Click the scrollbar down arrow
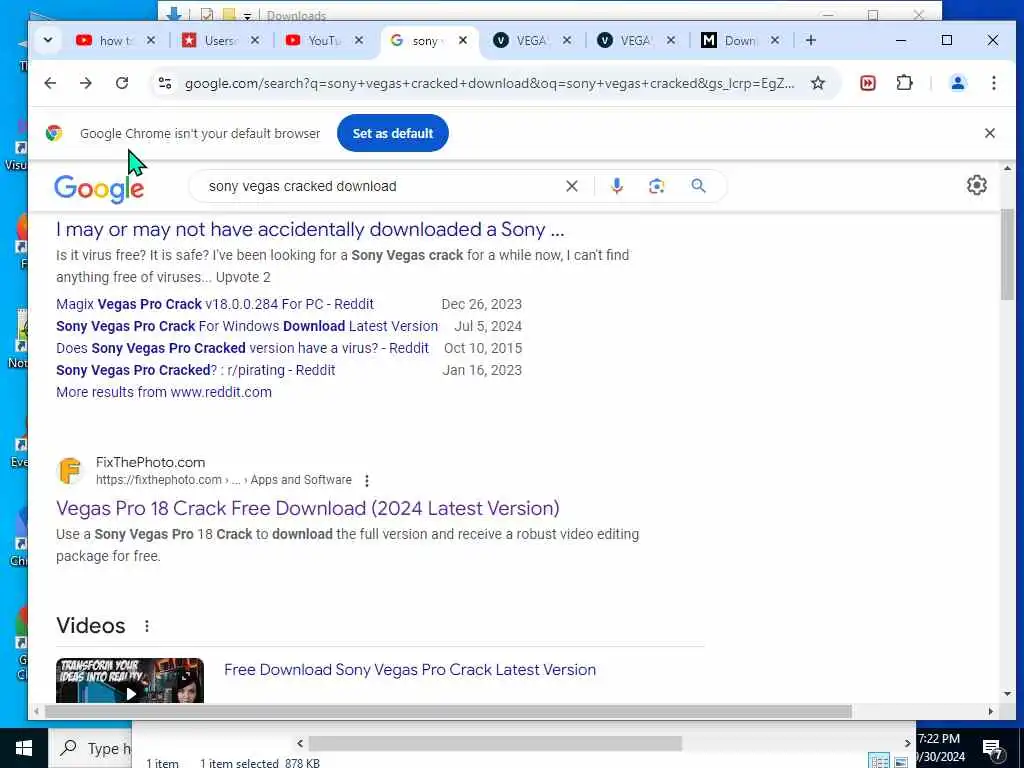Image resolution: width=1024 pixels, height=768 pixels. [1007, 694]
